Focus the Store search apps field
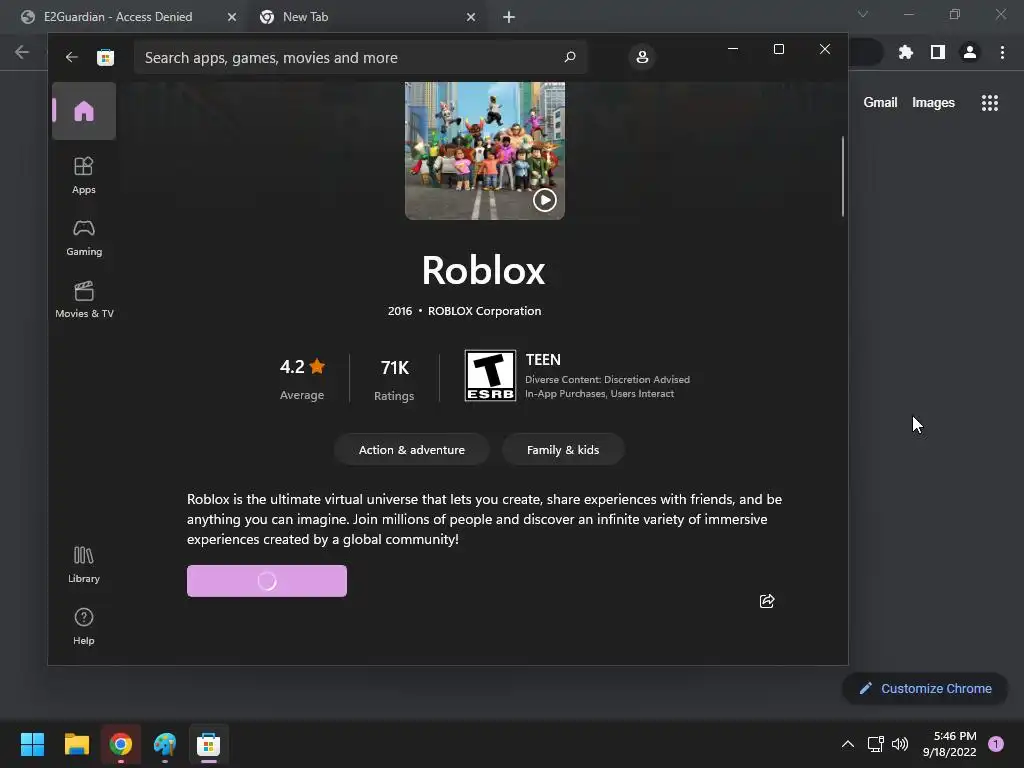This screenshot has height=768, width=1024. point(360,57)
